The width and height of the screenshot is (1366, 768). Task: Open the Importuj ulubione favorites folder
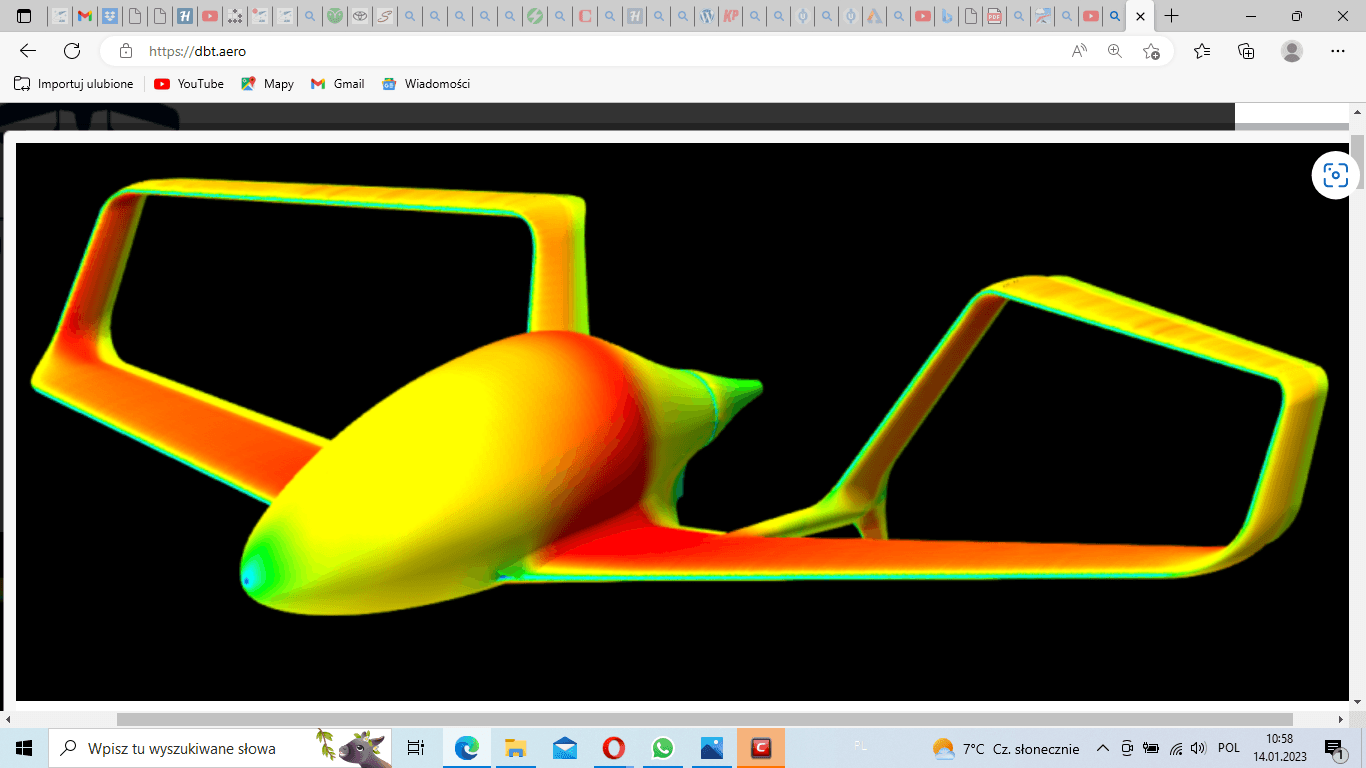(74, 84)
